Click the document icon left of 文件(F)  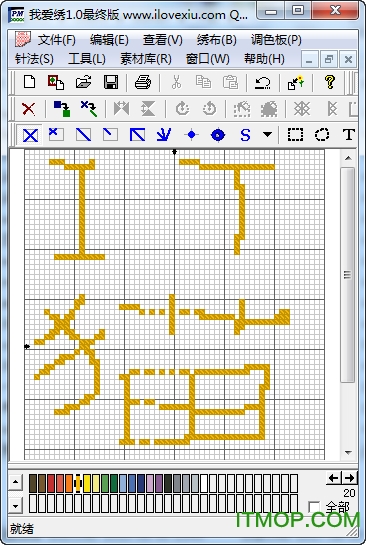pos(23,39)
